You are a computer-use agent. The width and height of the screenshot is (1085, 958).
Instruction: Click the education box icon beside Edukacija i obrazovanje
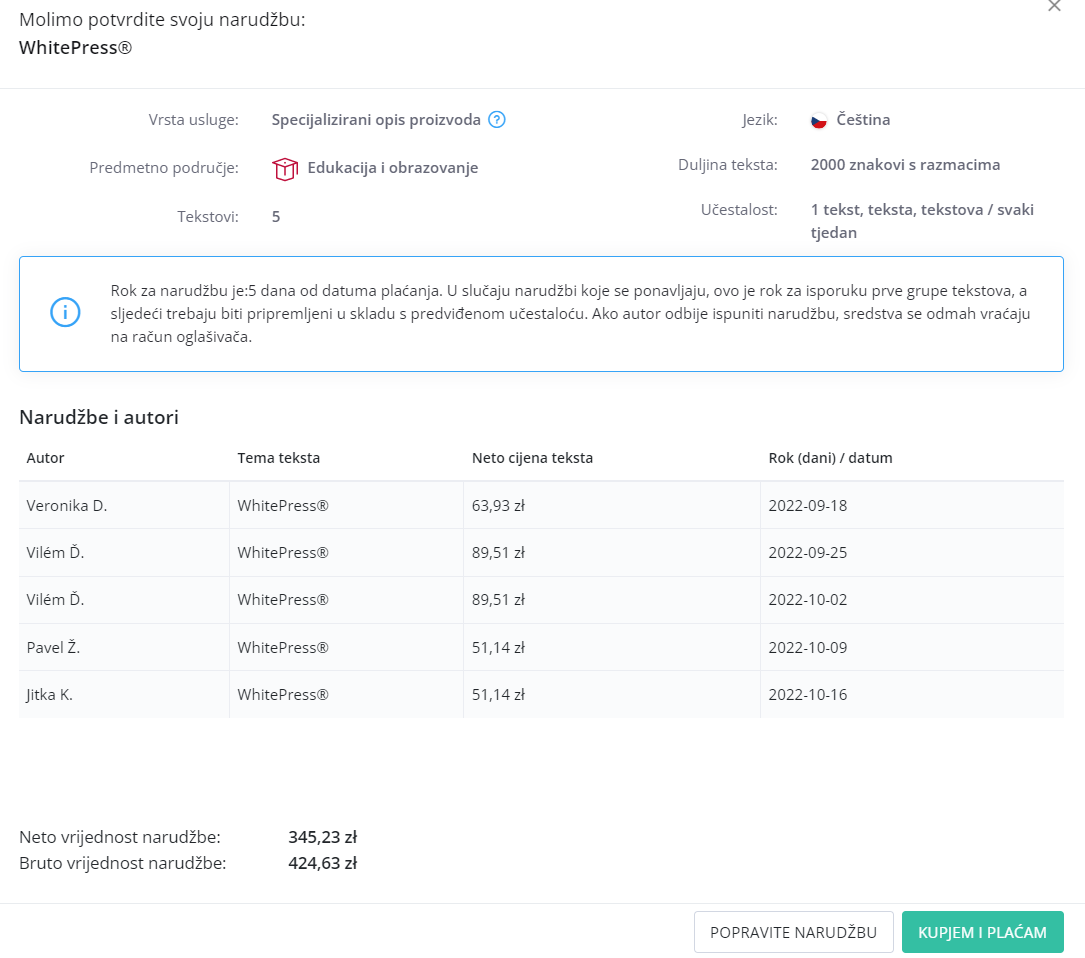[x=284, y=168]
